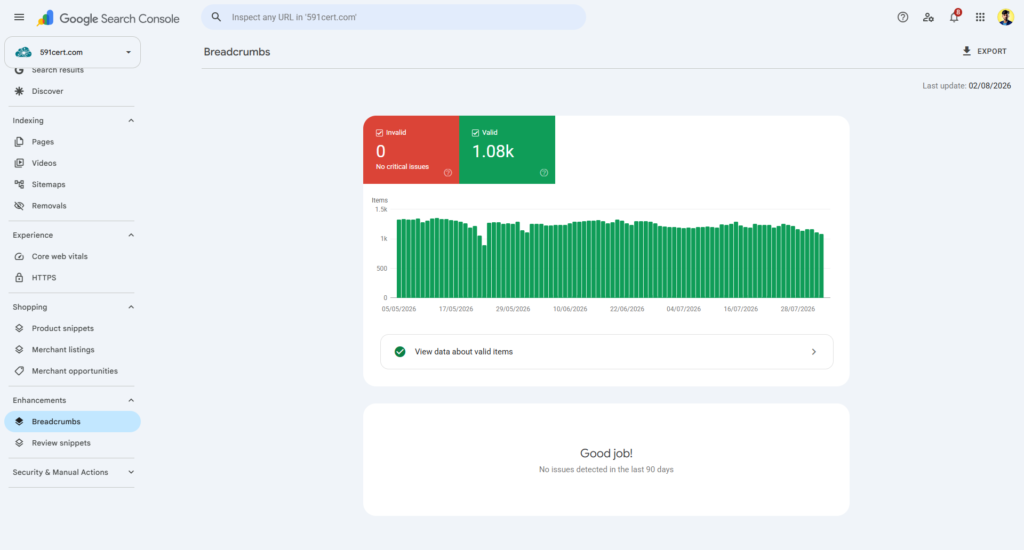1024x550 pixels.
Task: Expand Security & Manual Actions section
Action: tap(131, 472)
